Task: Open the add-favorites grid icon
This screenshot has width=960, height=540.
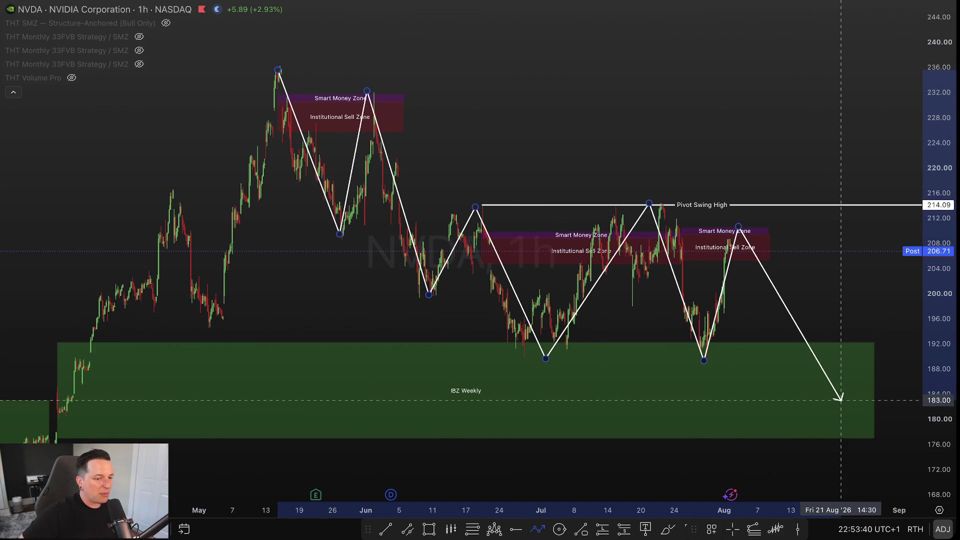Action: pyautogui.click(x=711, y=529)
